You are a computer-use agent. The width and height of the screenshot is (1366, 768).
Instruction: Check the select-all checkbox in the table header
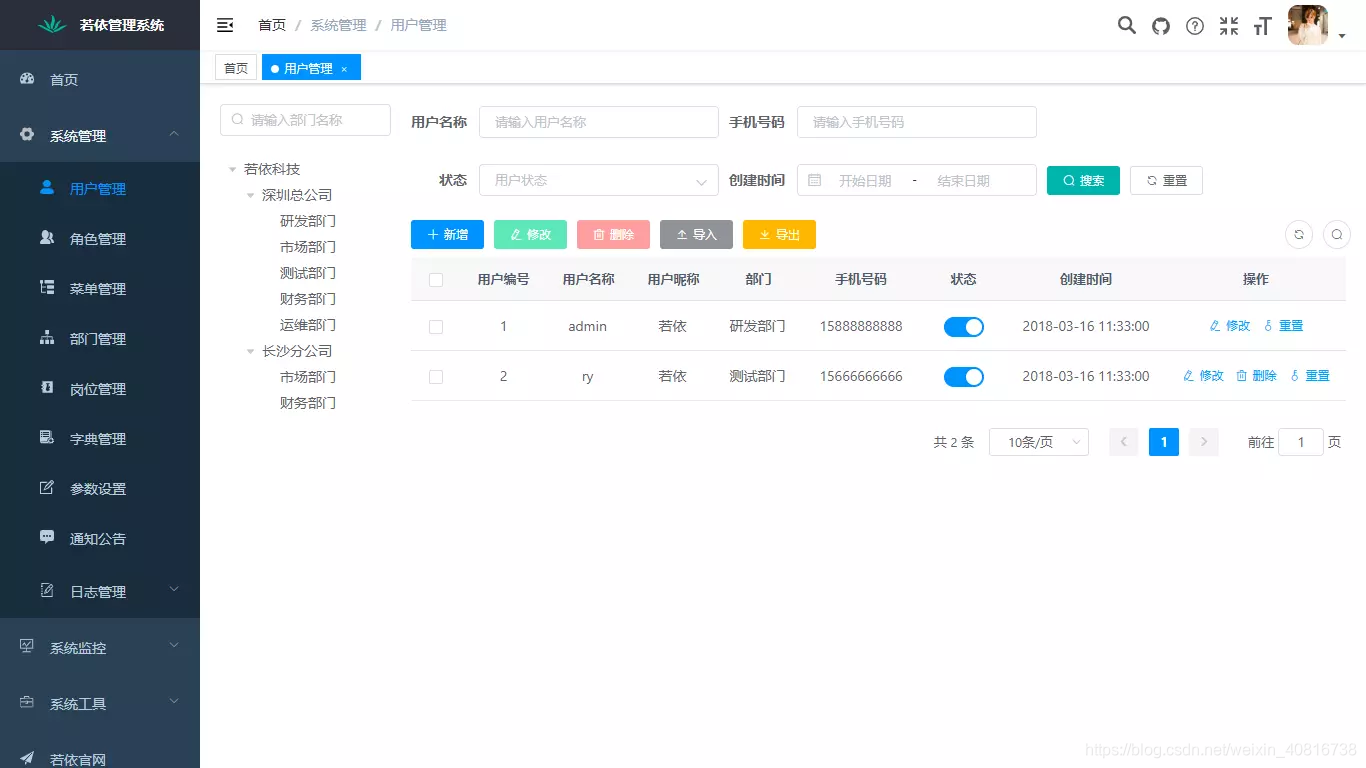[x=435, y=280]
